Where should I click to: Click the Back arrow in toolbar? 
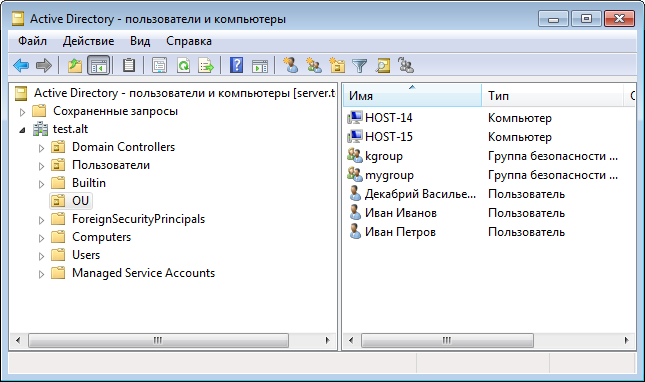[21, 65]
